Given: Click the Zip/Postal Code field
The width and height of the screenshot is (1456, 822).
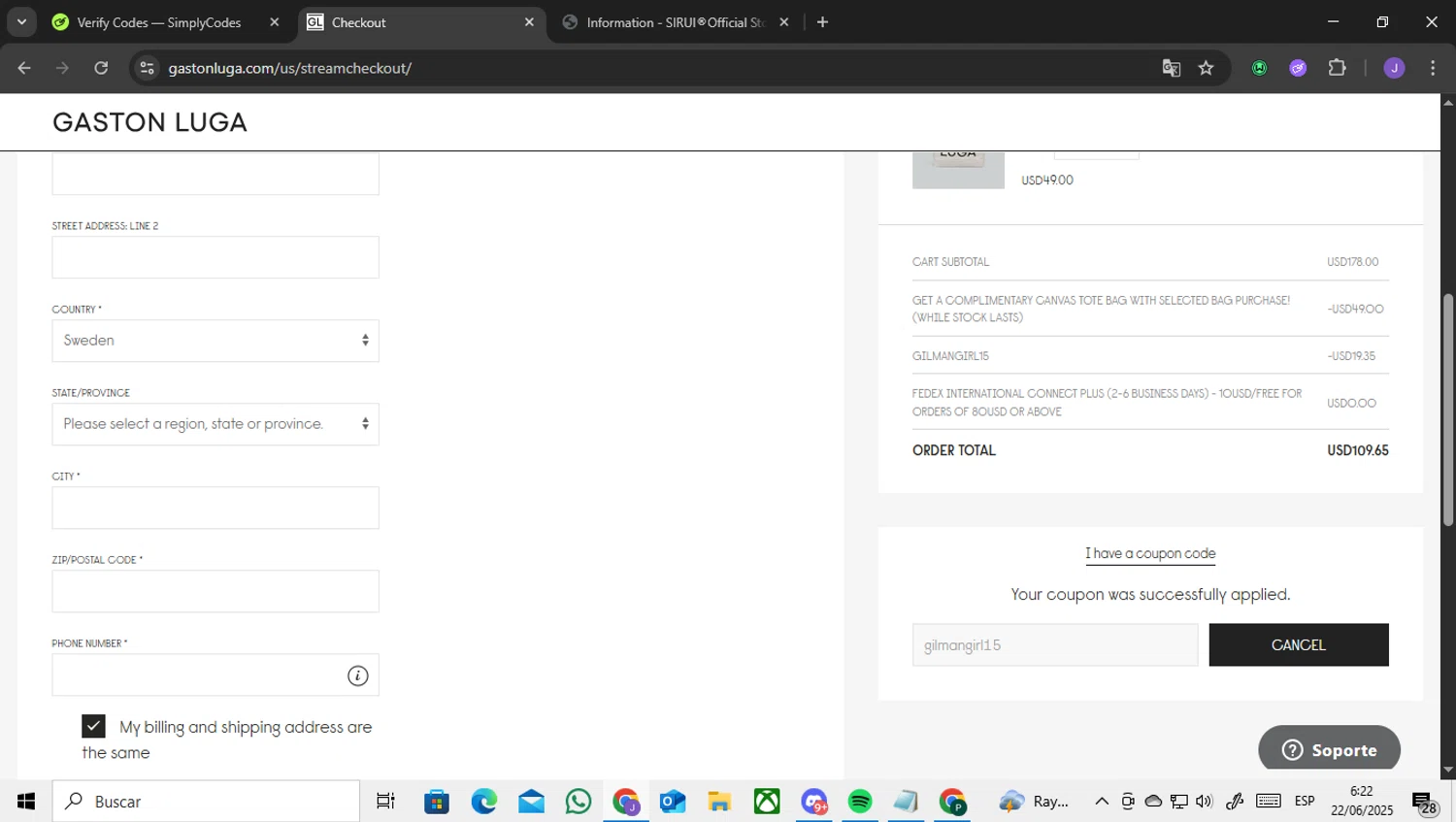Looking at the screenshot, I should (215, 591).
